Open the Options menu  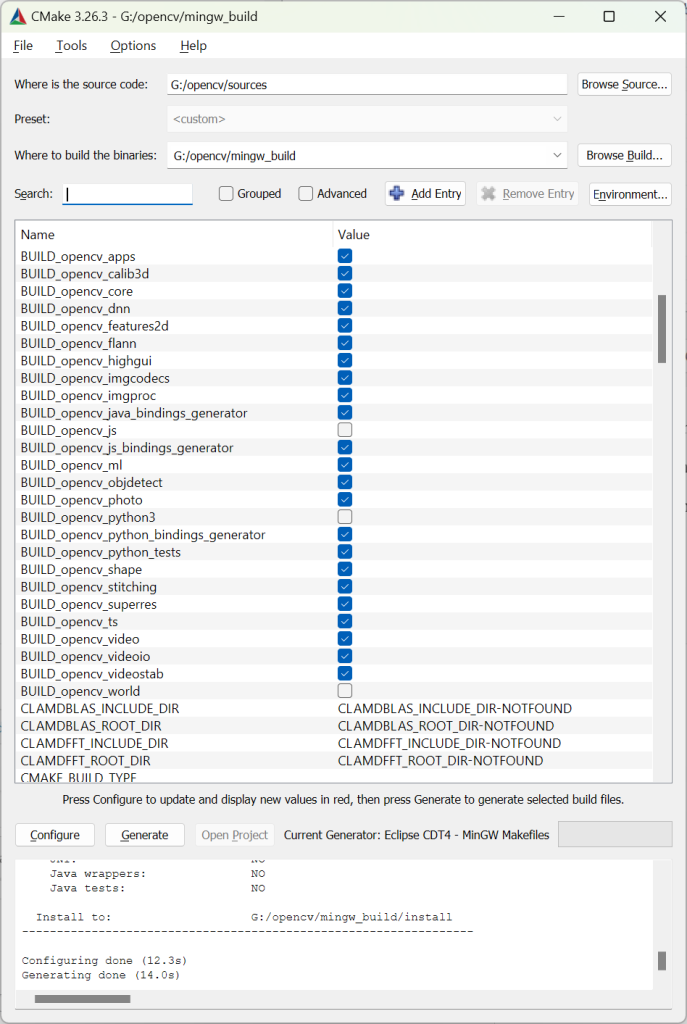tap(133, 46)
